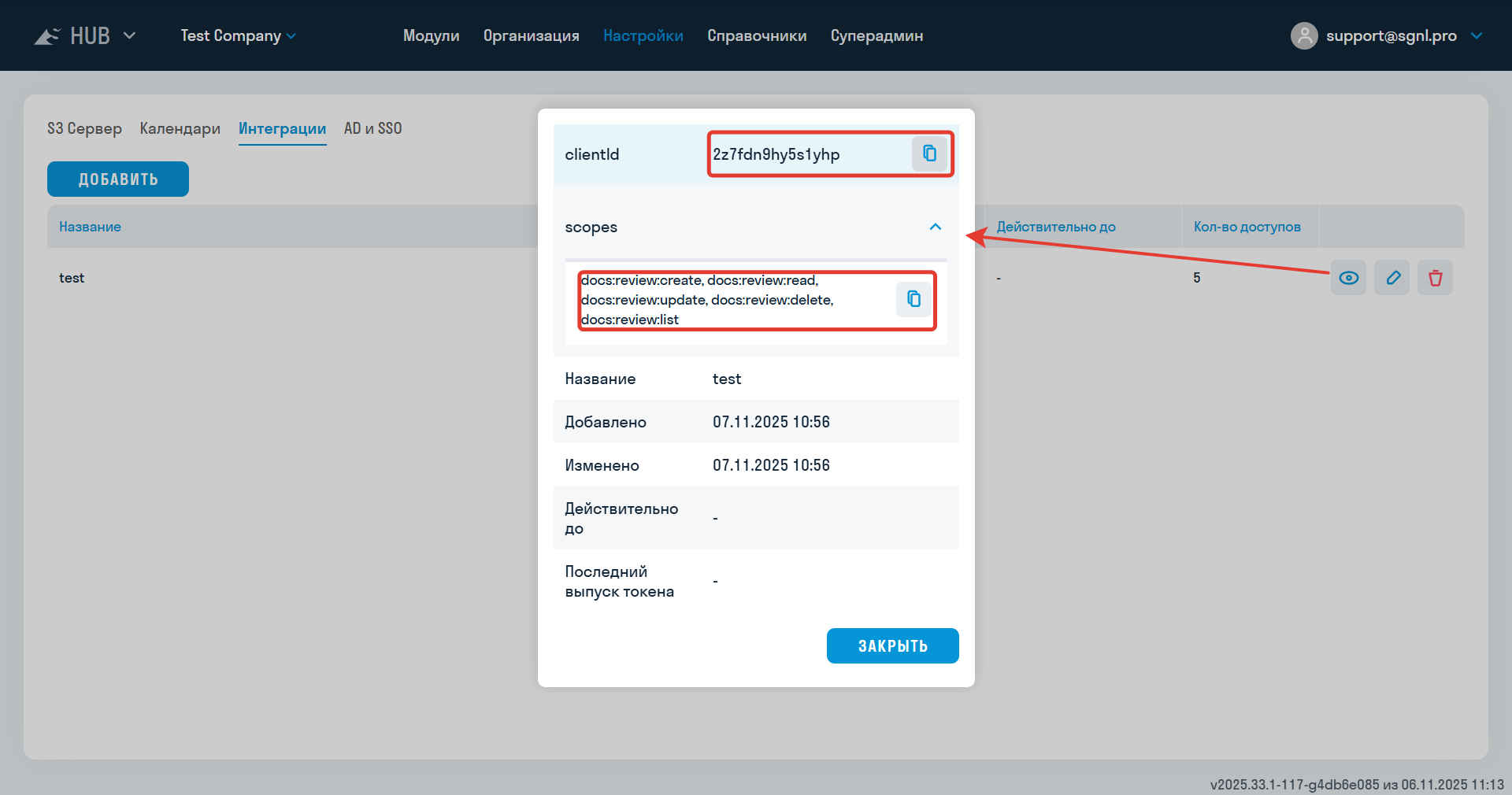This screenshot has width=1512, height=795.
Task: Copy the scopes list
Action: 913,299
